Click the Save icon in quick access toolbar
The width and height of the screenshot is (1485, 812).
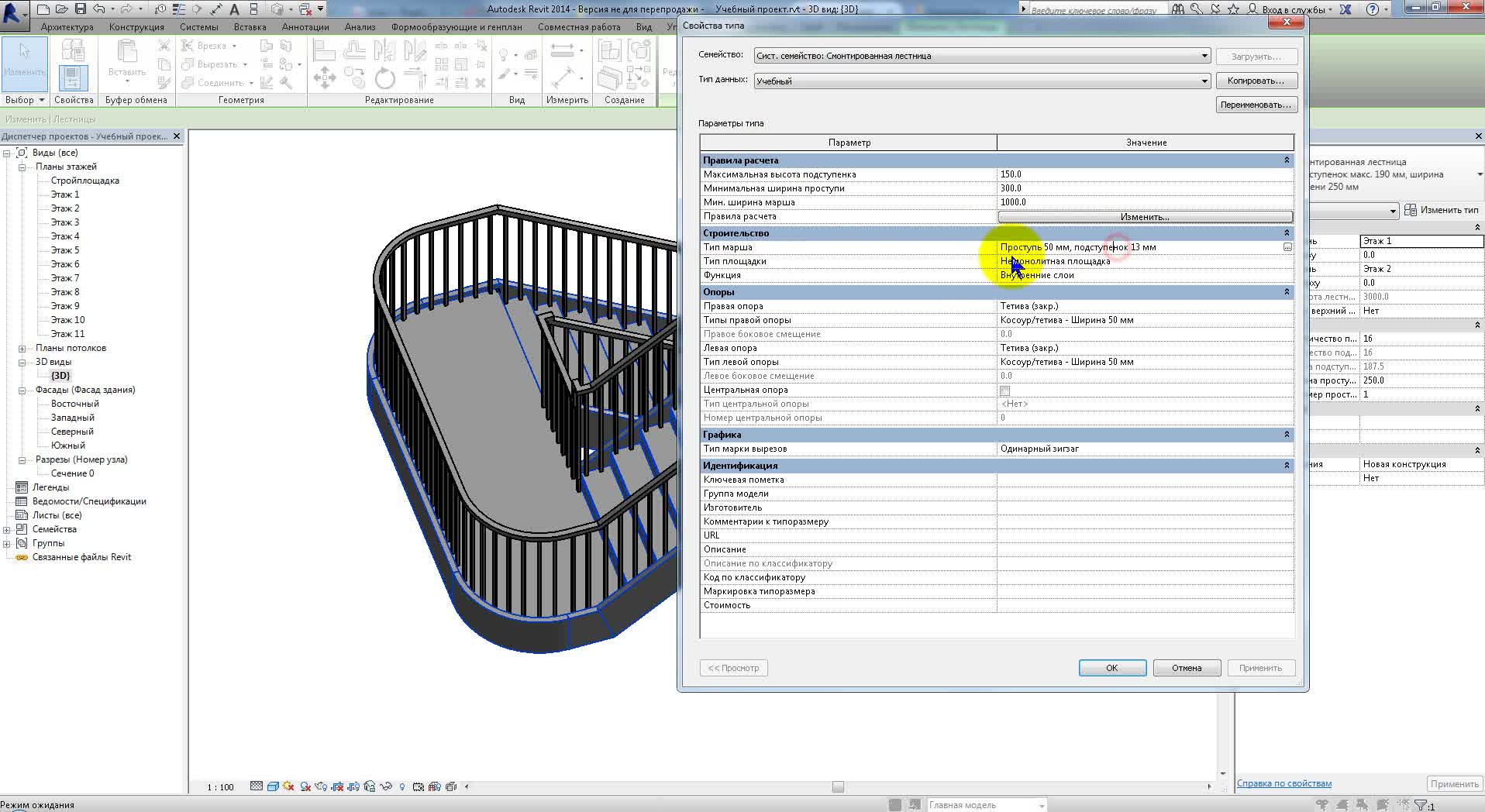pyautogui.click(x=81, y=9)
